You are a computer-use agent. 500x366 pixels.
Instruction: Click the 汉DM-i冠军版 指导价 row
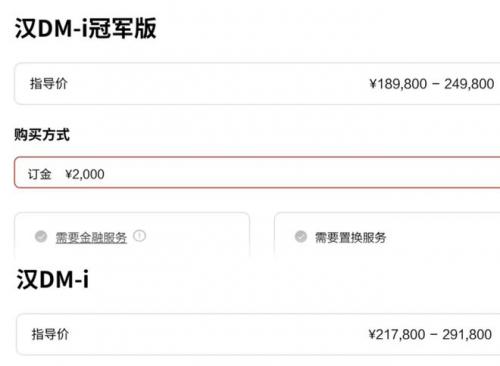click(257, 84)
